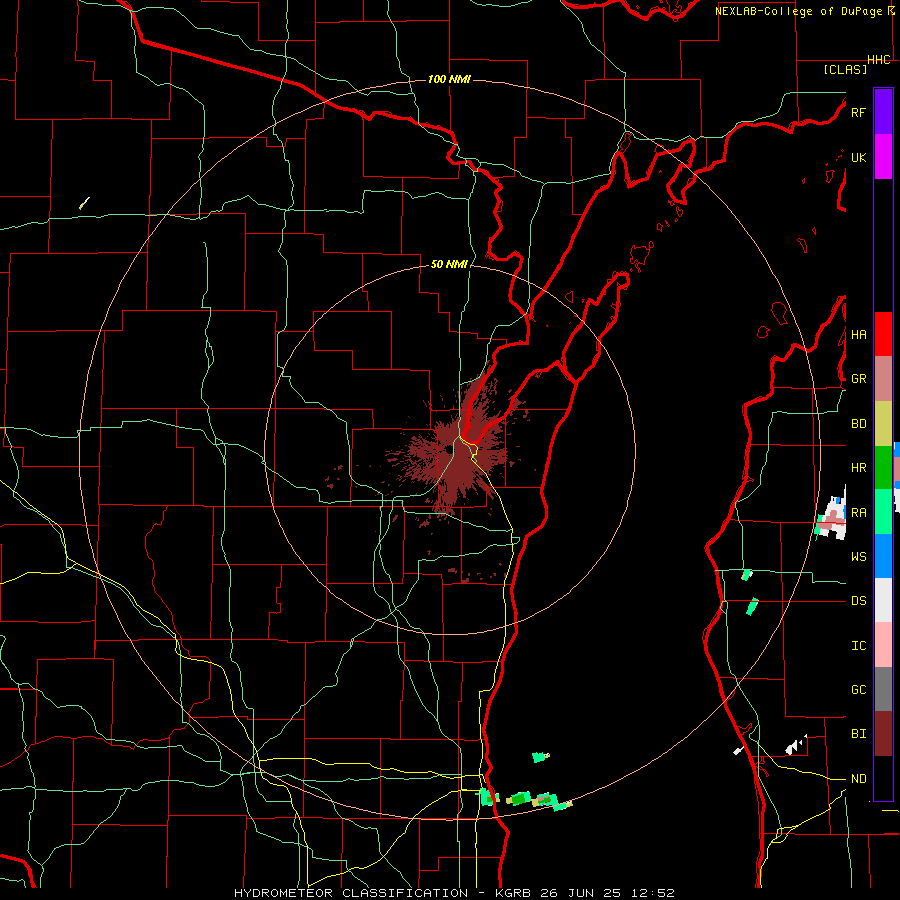Image resolution: width=900 pixels, height=900 pixels.
Task: Click the 'NEXLAB-College of DuPage' header text
Action: click(798, 11)
